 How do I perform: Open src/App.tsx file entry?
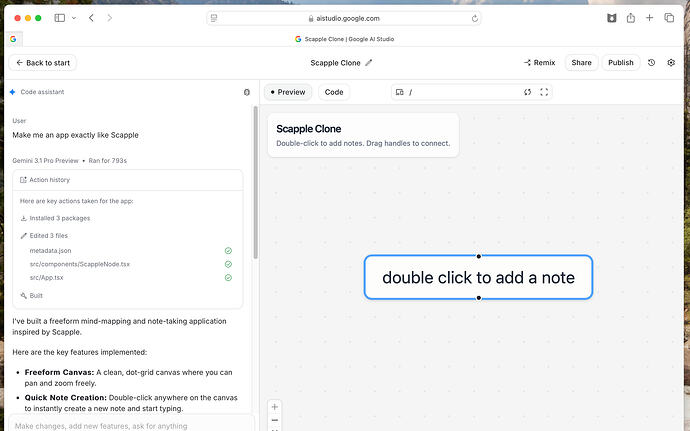pyautogui.click(x=46, y=278)
